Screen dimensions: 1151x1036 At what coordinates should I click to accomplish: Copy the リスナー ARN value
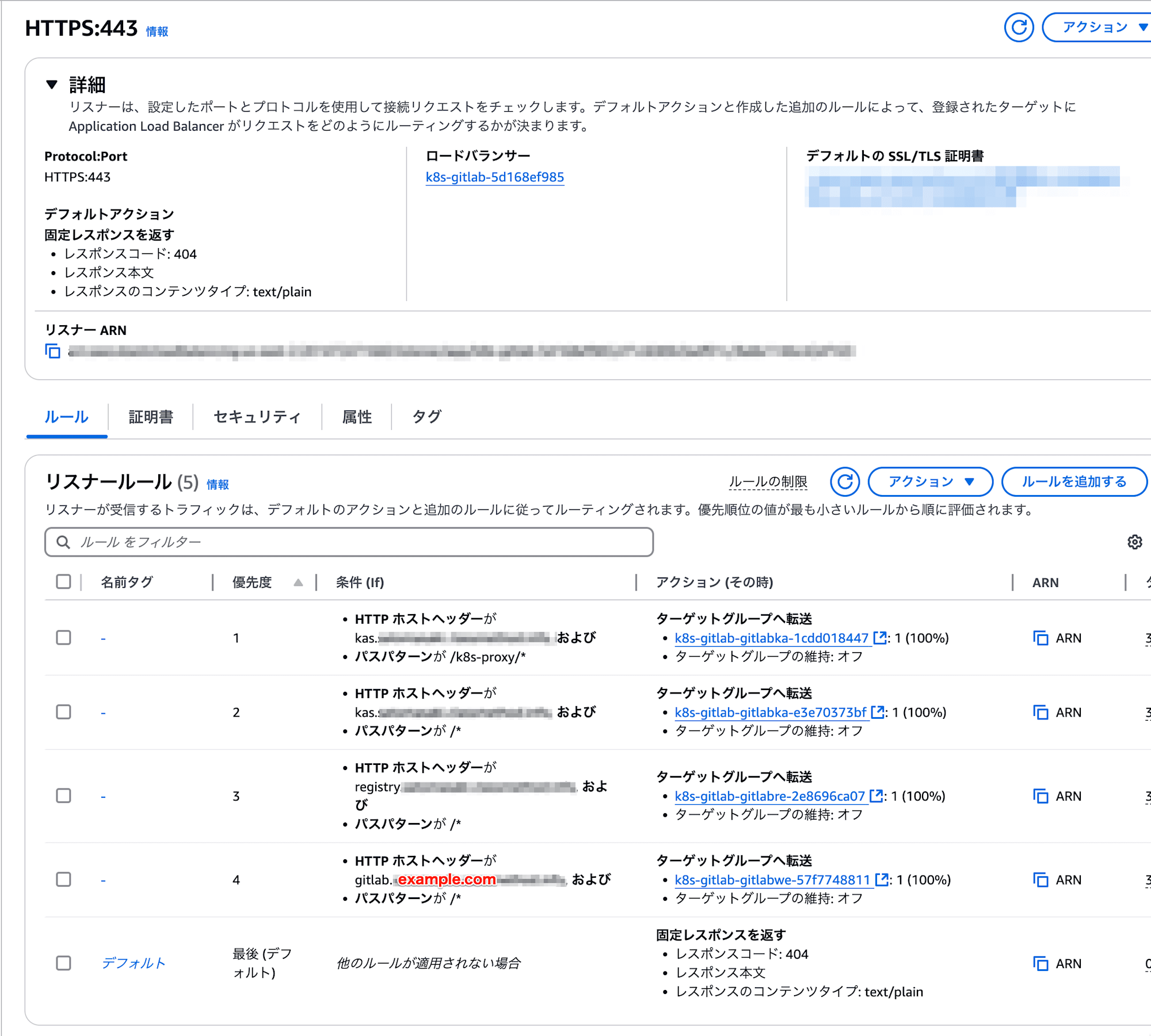click(53, 351)
